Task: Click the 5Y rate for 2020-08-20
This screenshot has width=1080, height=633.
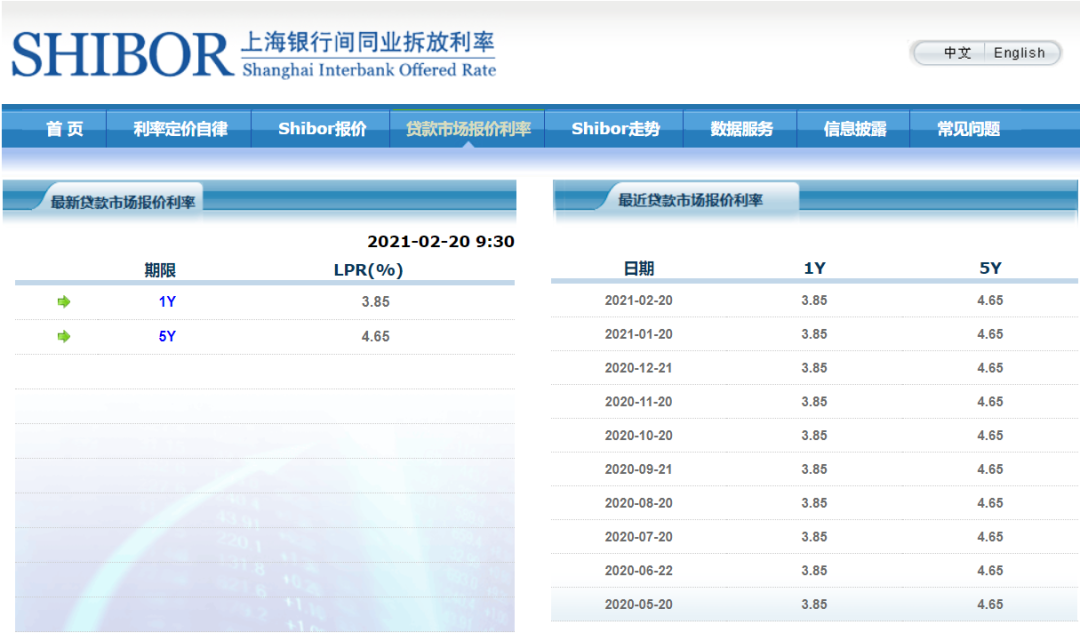Action: tap(990, 503)
